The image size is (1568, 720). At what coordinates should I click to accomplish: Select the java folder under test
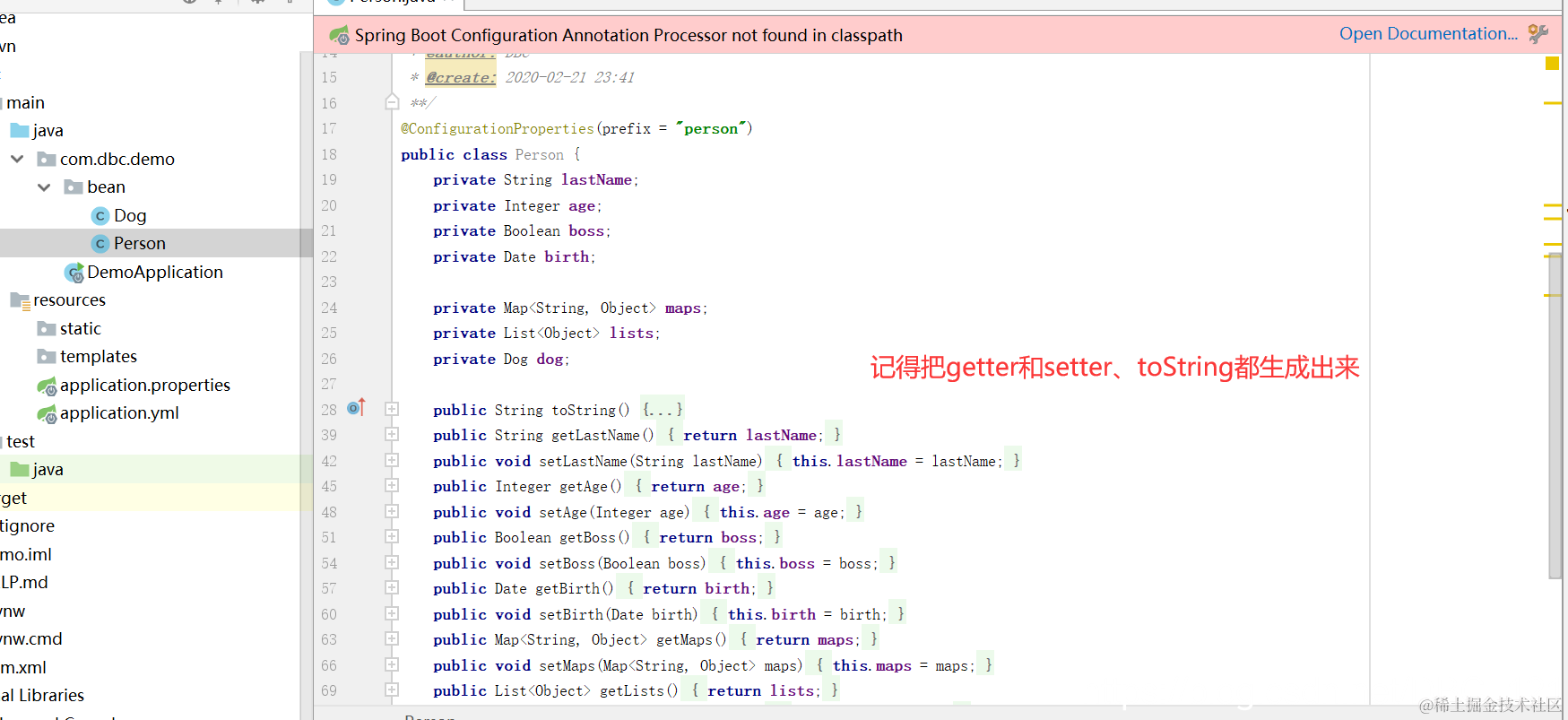[x=48, y=469]
